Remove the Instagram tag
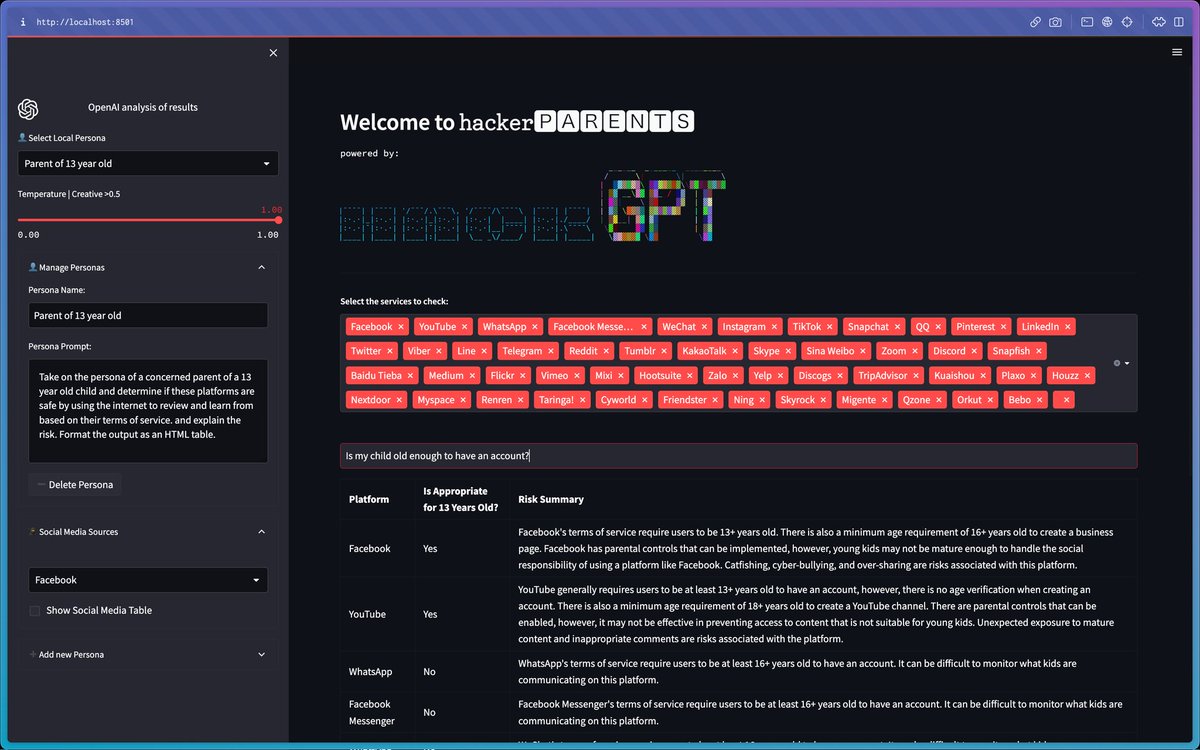Image resolution: width=1200 pixels, height=750 pixels. [774, 327]
